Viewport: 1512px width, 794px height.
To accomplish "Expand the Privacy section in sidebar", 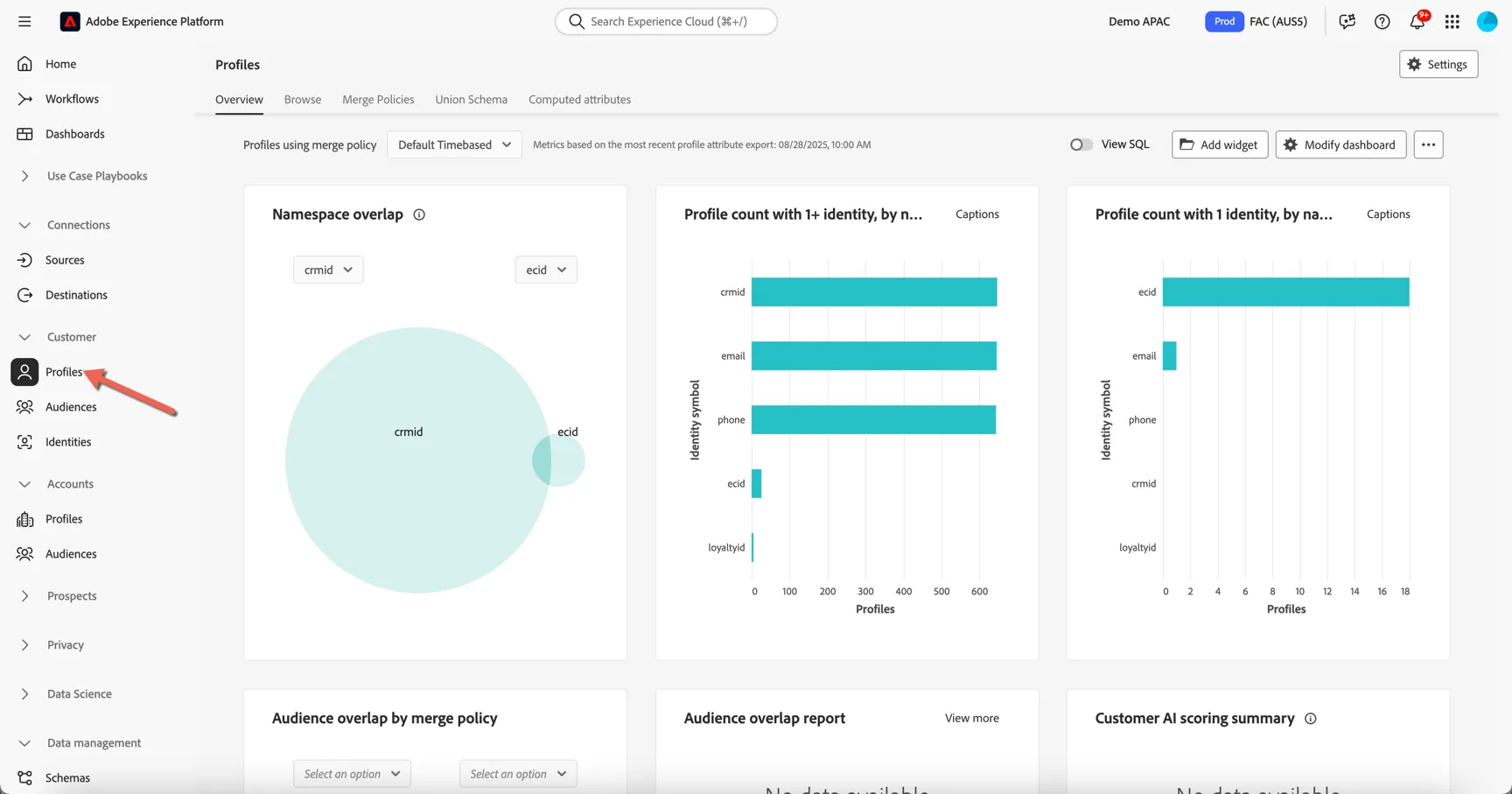I will (24, 645).
